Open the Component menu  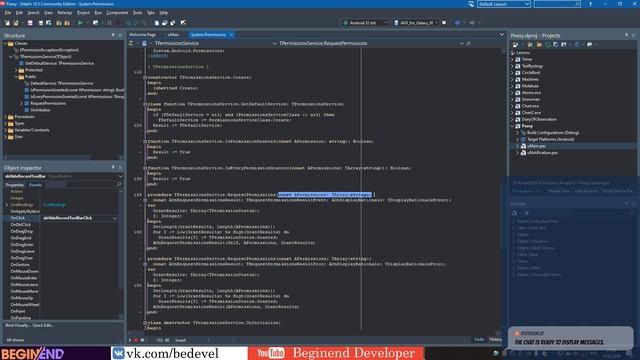[x=117, y=13]
